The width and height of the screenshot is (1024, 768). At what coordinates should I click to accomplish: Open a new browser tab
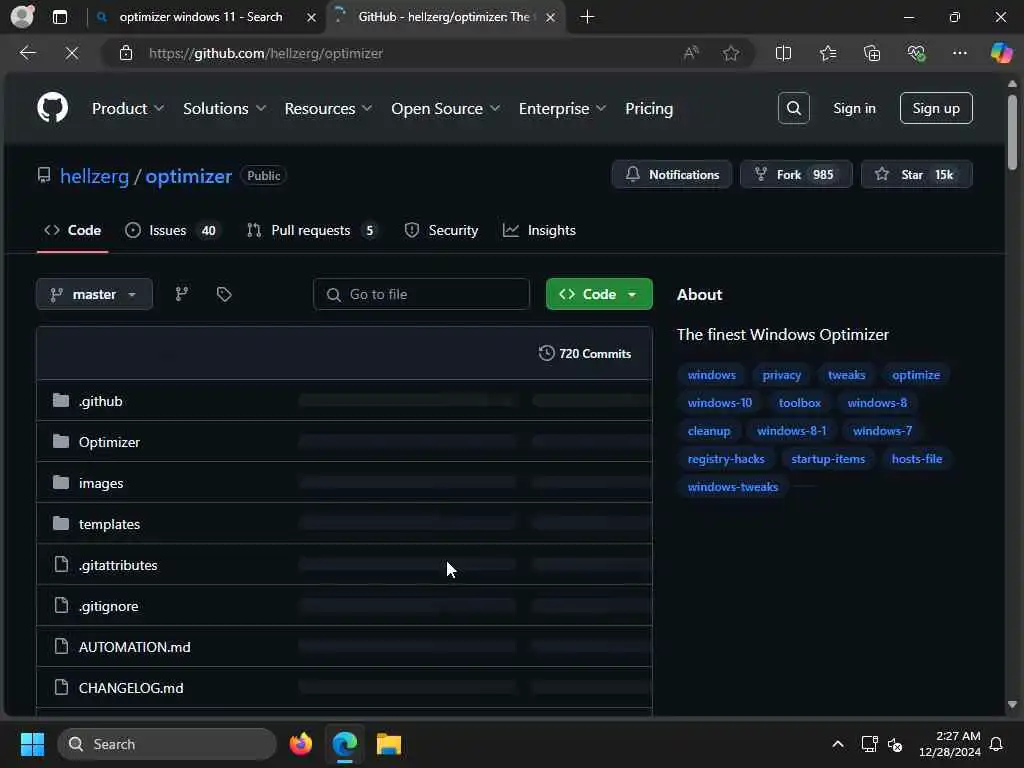pos(587,17)
